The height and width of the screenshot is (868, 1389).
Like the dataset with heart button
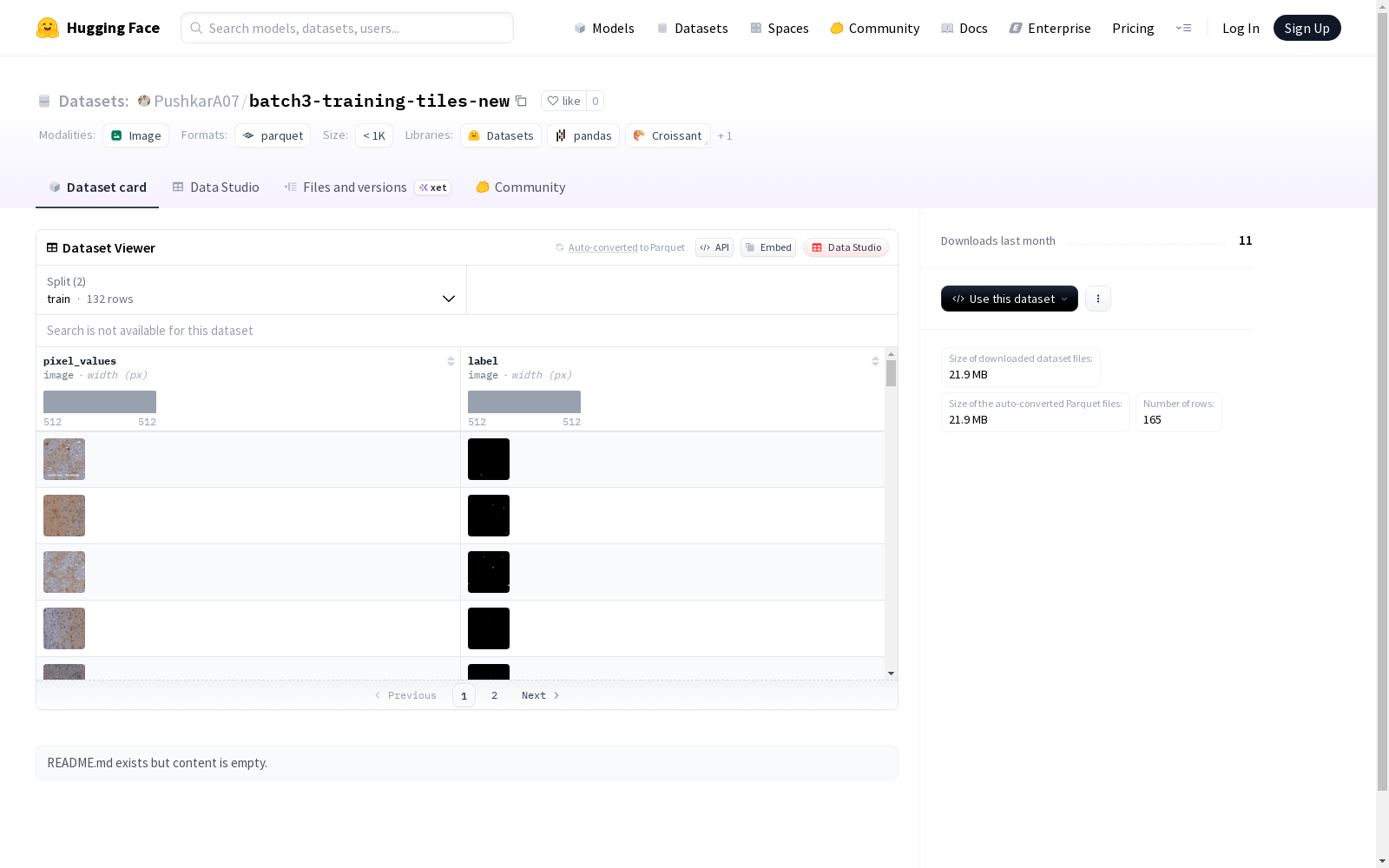pyautogui.click(x=563, y=101)
